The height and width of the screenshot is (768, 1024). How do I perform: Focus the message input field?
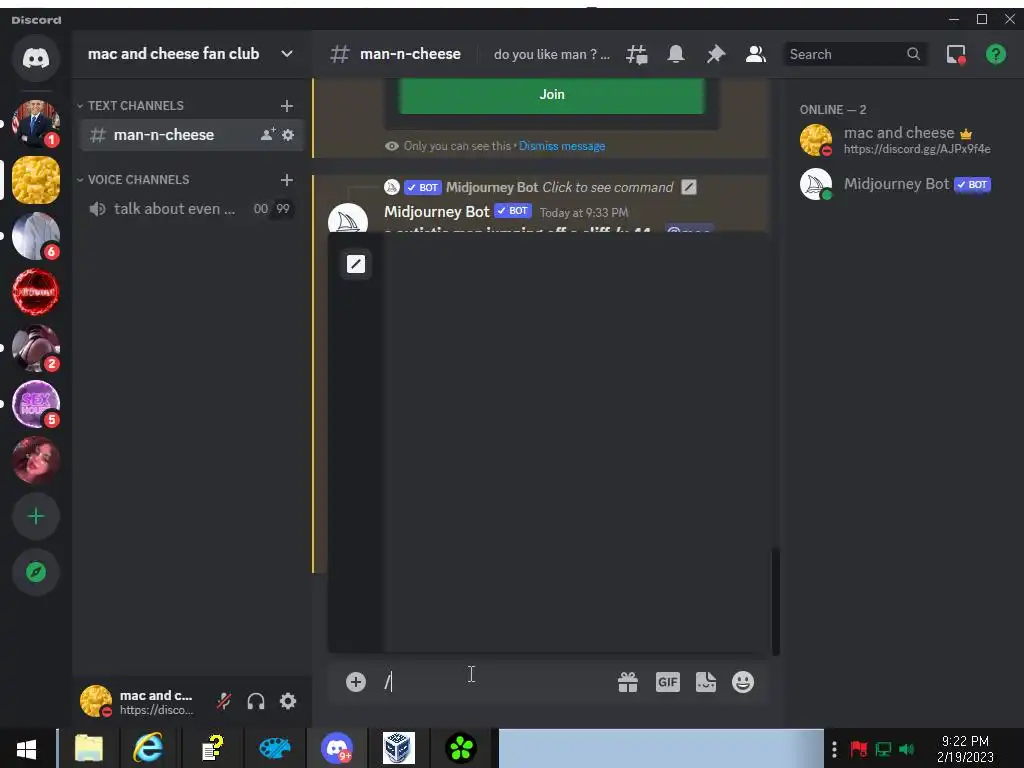pyautogui.click(x=496, y=682)
